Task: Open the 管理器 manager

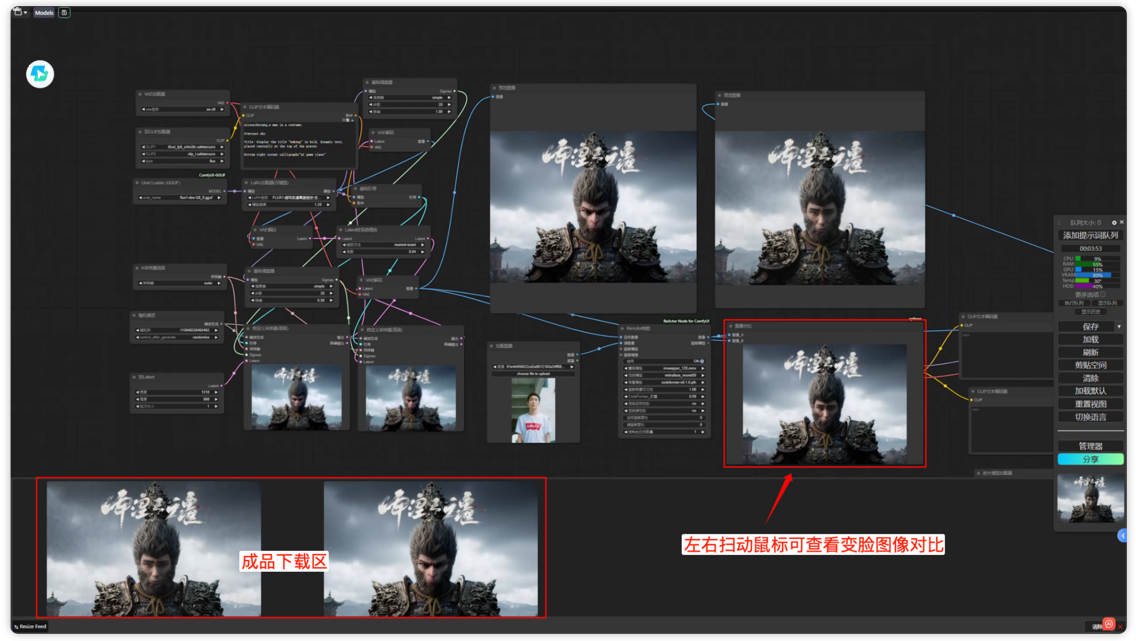Action: pos(1090,446)
